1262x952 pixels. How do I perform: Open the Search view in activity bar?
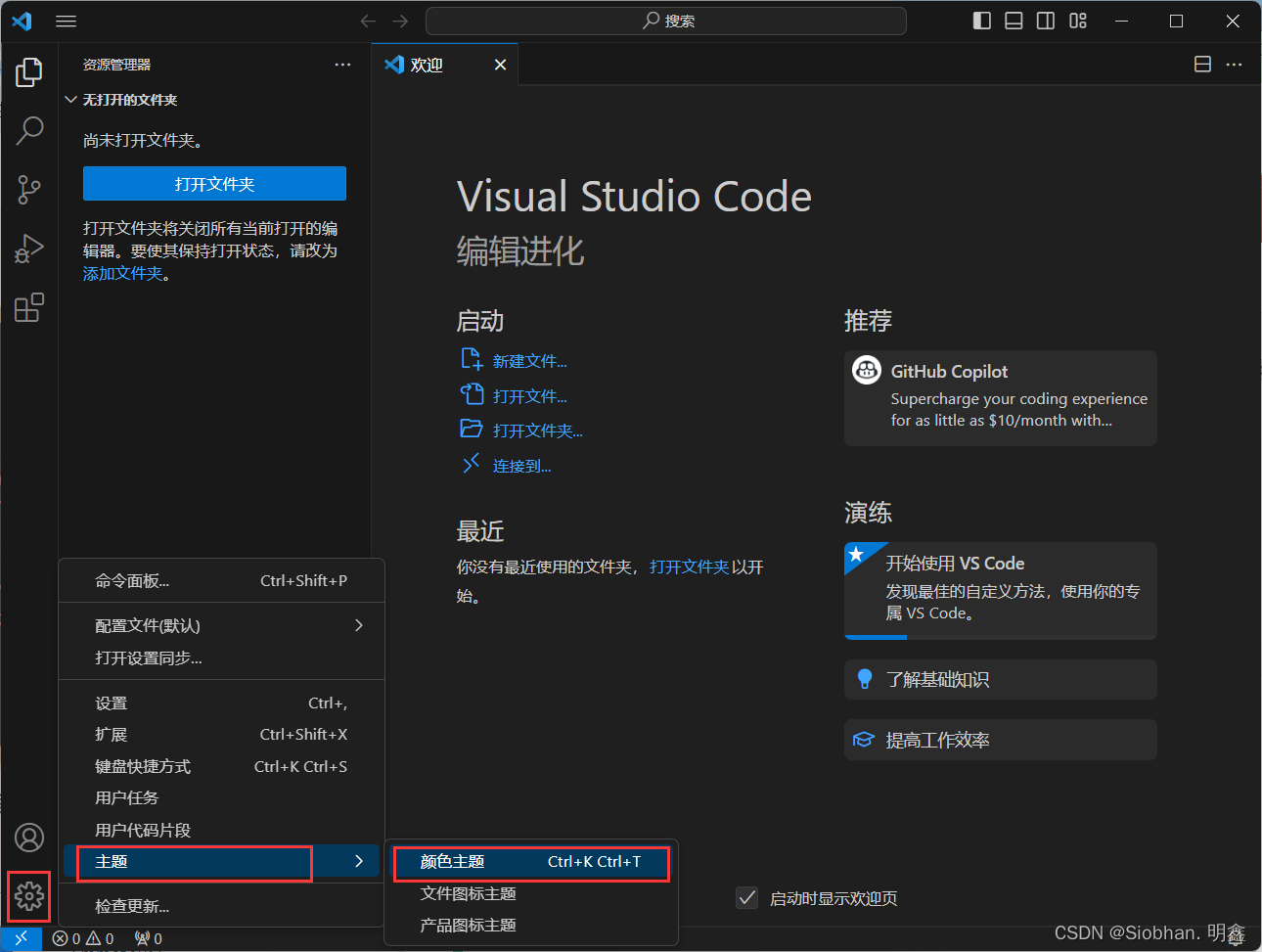(x=29, y=130)
